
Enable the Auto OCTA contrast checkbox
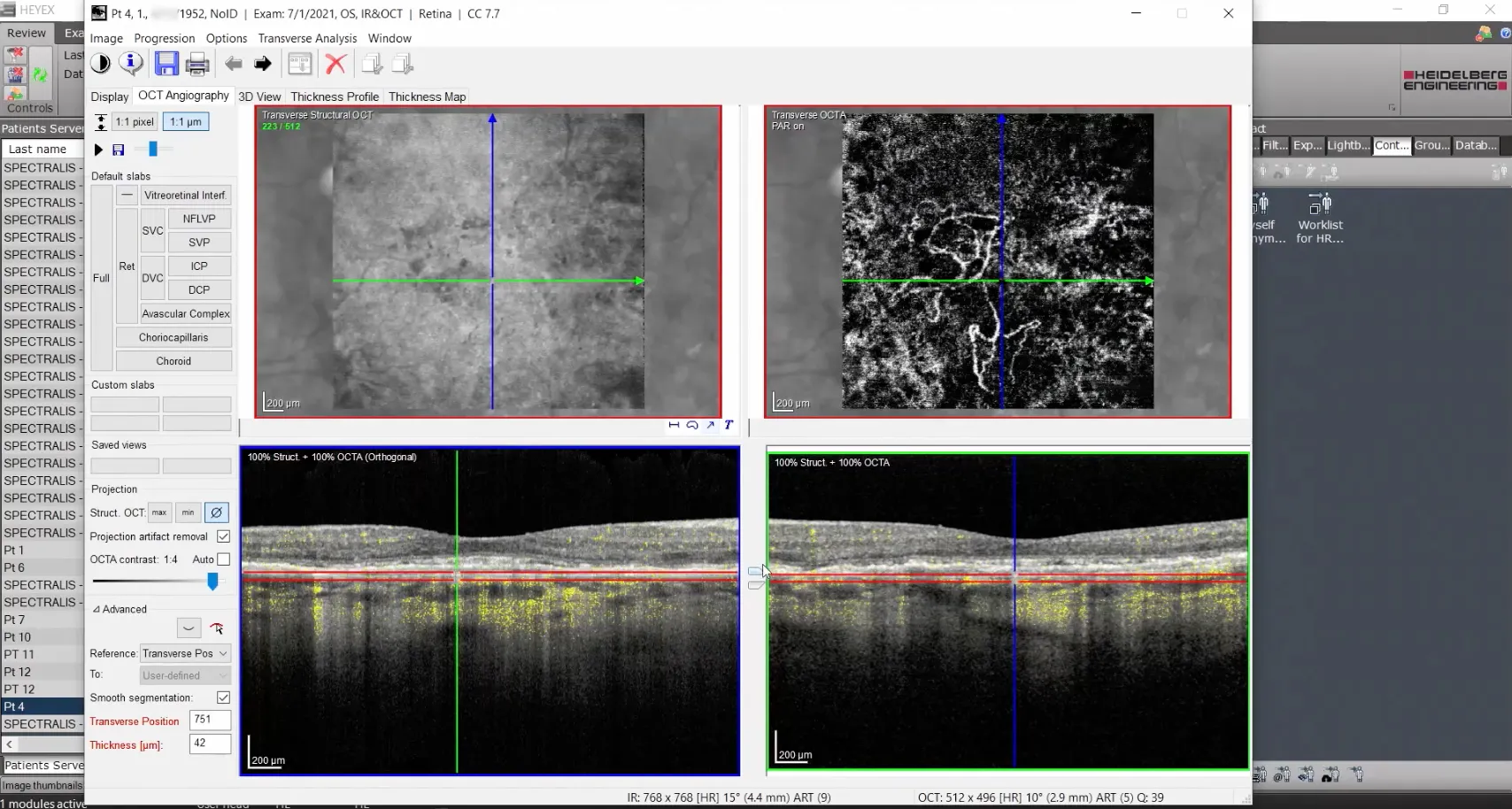(223, 559)
